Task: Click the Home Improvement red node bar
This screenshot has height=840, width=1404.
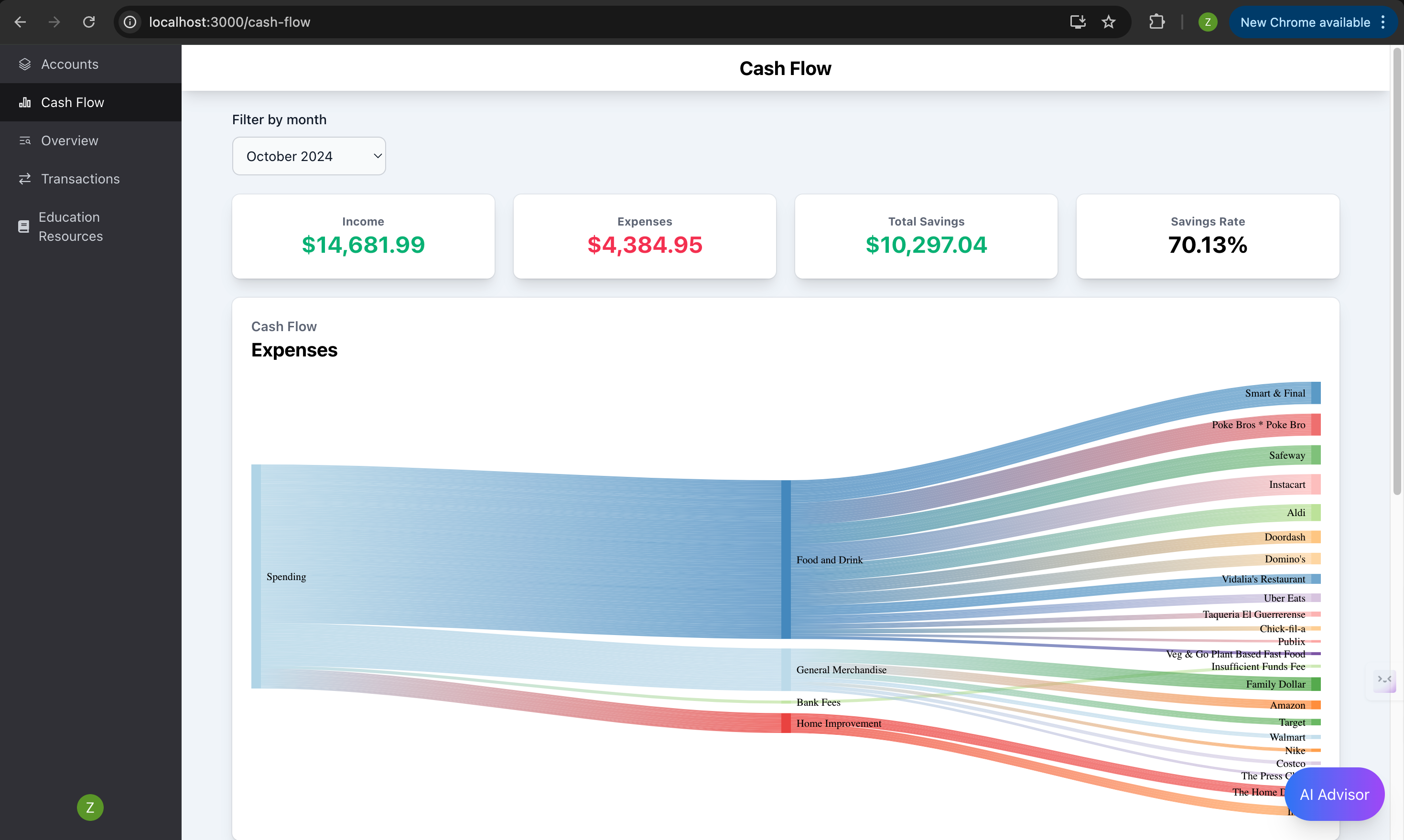Action: click(x=786, y=723)
